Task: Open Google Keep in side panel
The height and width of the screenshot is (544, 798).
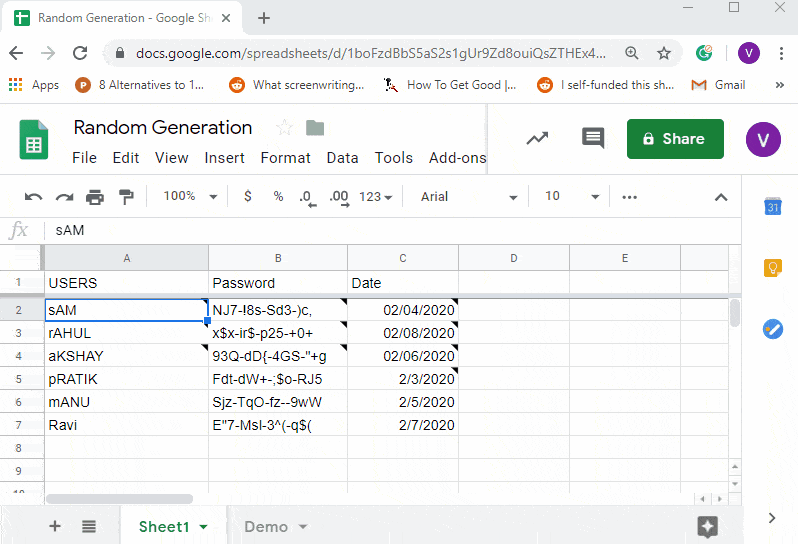Action: [772, 268]
